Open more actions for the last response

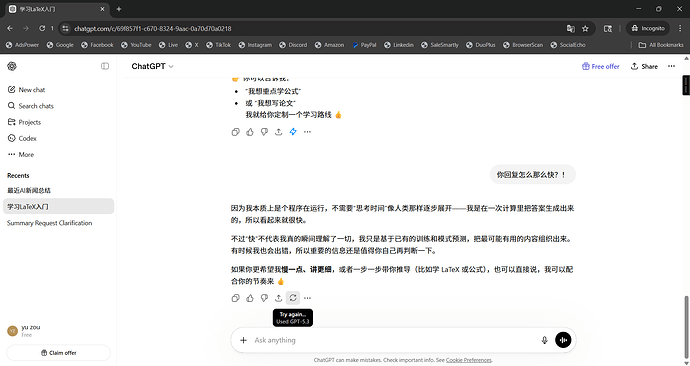(x=307, y=298)
